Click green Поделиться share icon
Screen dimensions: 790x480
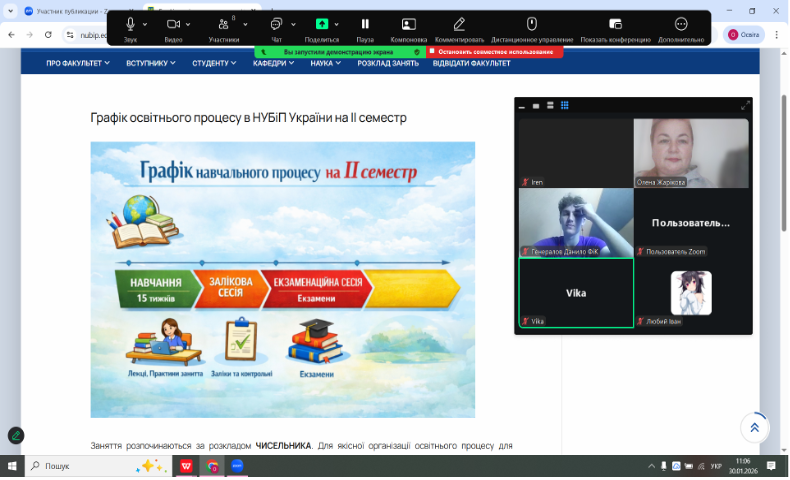(322, 24)
